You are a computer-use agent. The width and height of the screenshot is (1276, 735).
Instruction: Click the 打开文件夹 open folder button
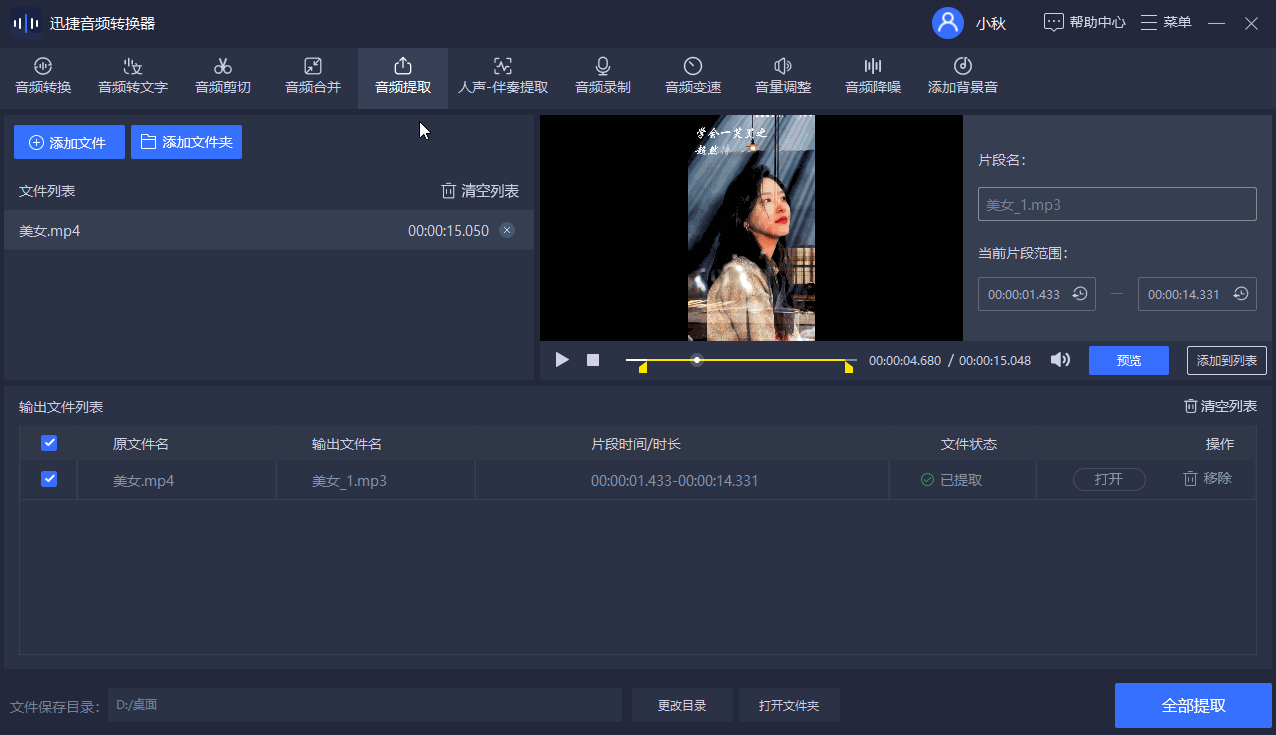click(x=789, y=705)
